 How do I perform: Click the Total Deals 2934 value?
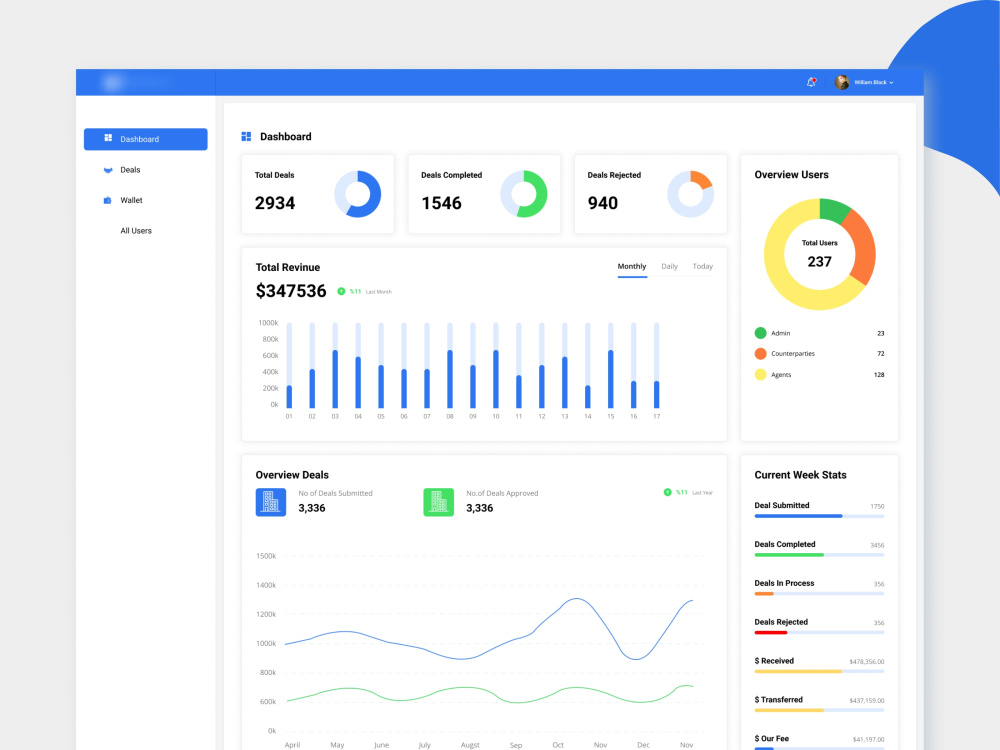pos(275,203)
